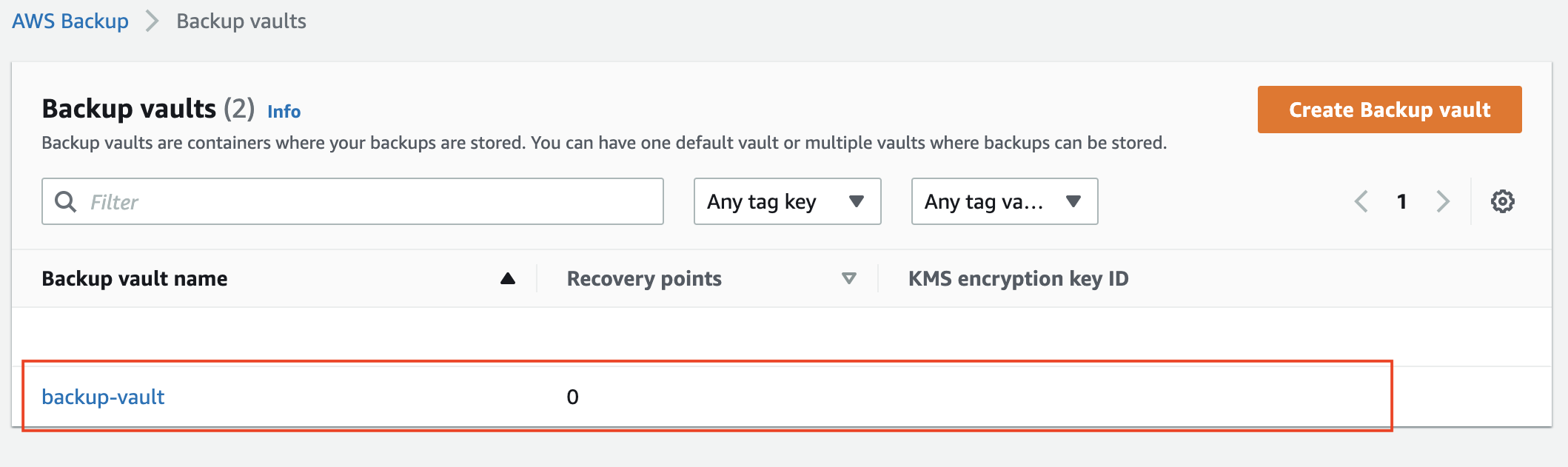This screenshot has width=1568, height=467.
Task: Open the Any tag value dropdown
Action: [x=1004, y=201]
